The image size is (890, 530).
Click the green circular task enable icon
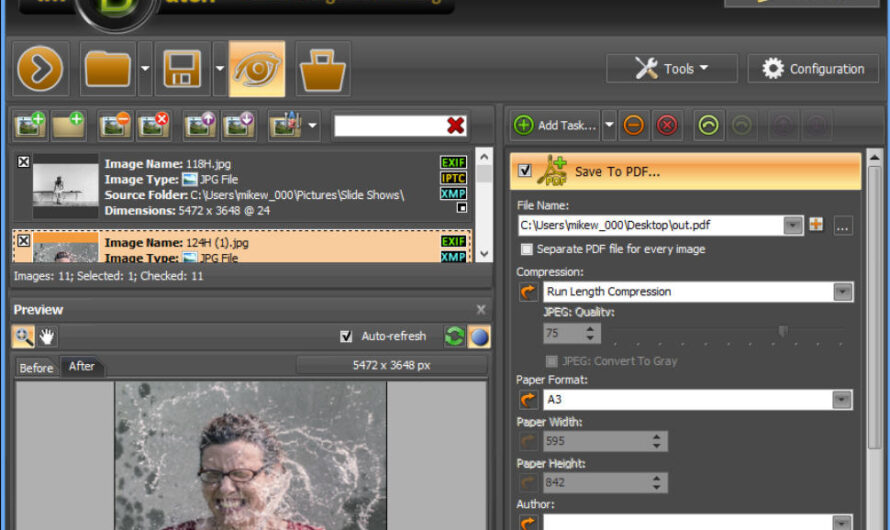(x=708, y=125)
